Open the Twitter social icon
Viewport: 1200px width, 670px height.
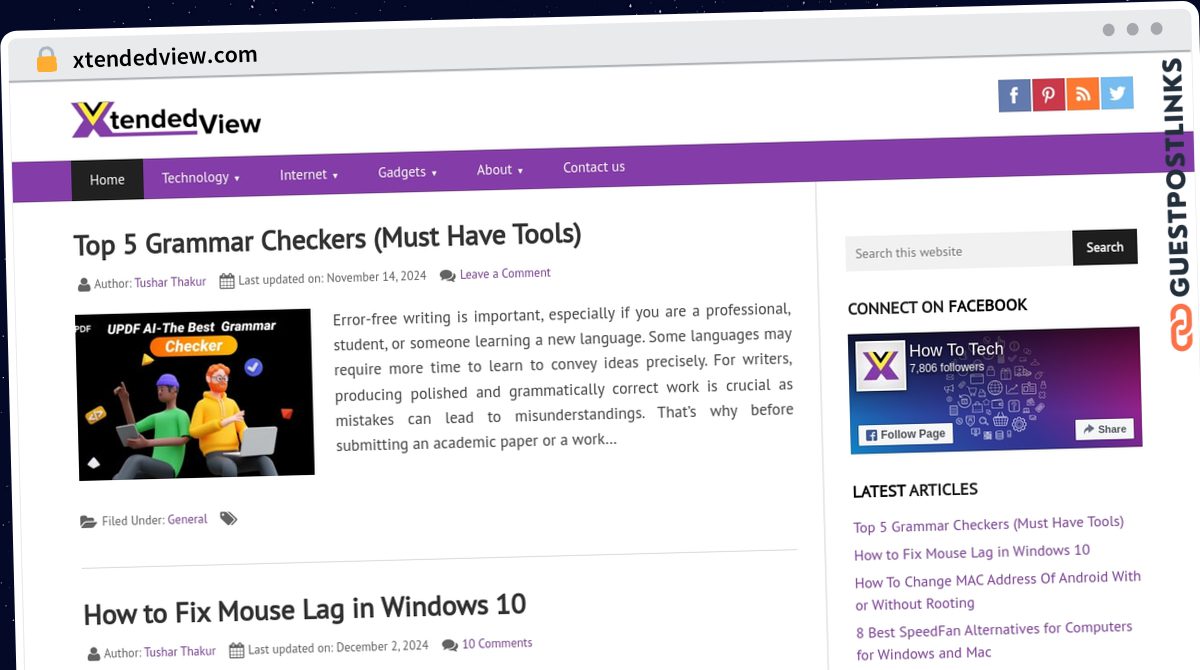[x=1117, y=92]
